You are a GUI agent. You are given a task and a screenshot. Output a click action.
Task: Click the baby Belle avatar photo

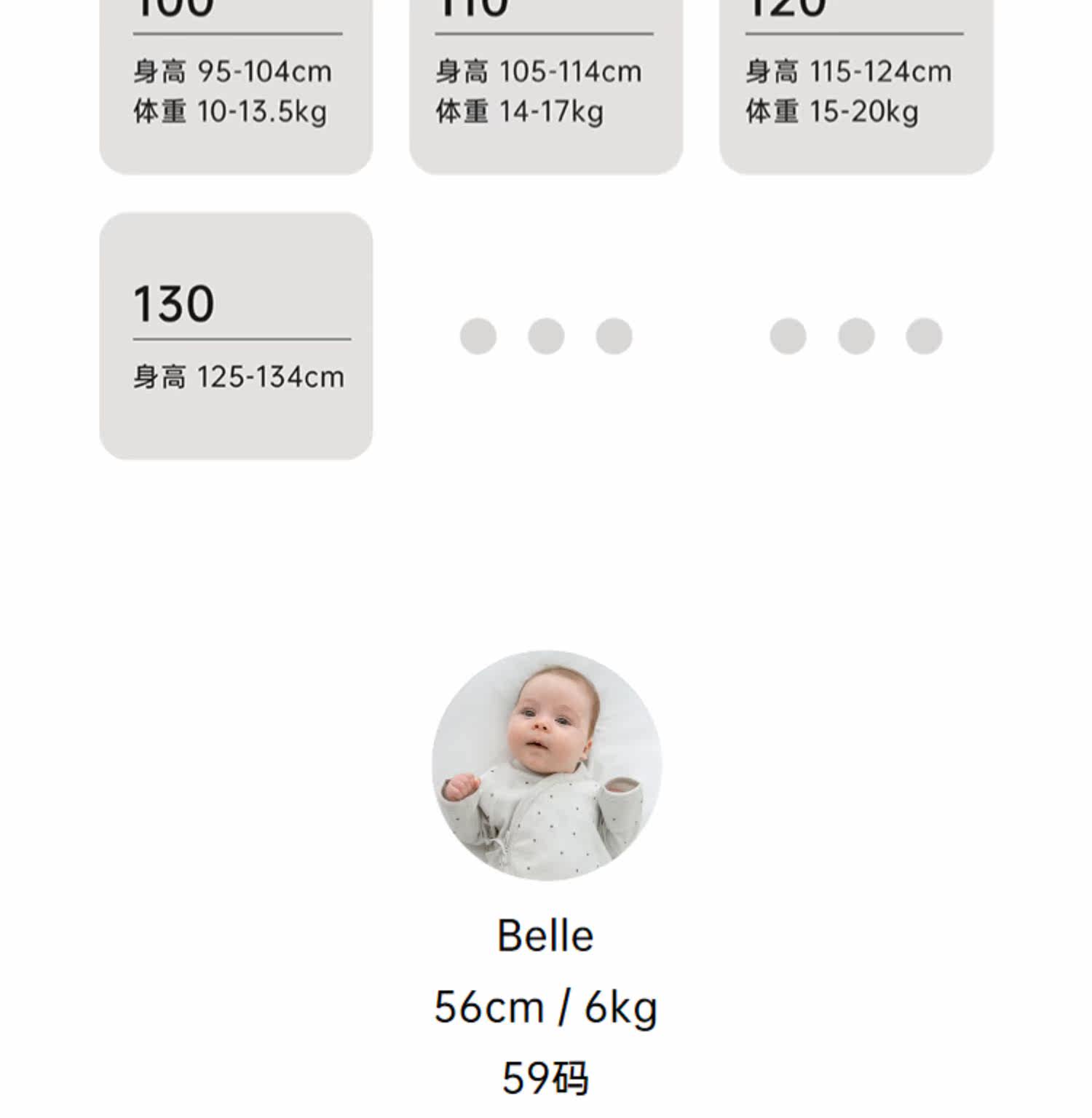point(547,765)
